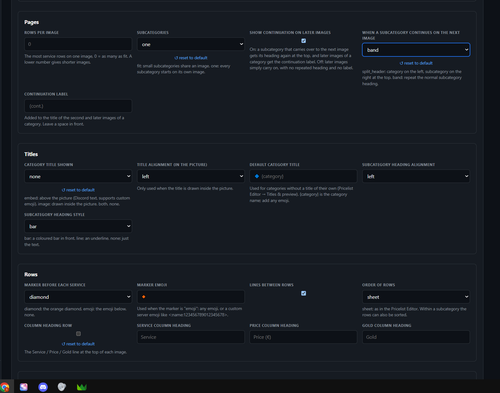Select the Lines between rows label
This screenshot has height=393, width=500.
(x=272, y=285)
